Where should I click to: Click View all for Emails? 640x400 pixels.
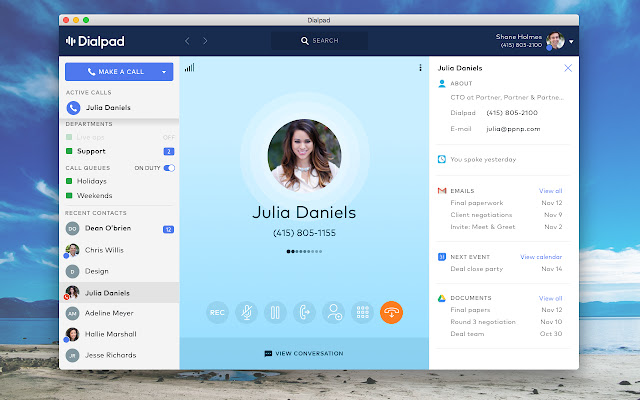click(550, 191)
